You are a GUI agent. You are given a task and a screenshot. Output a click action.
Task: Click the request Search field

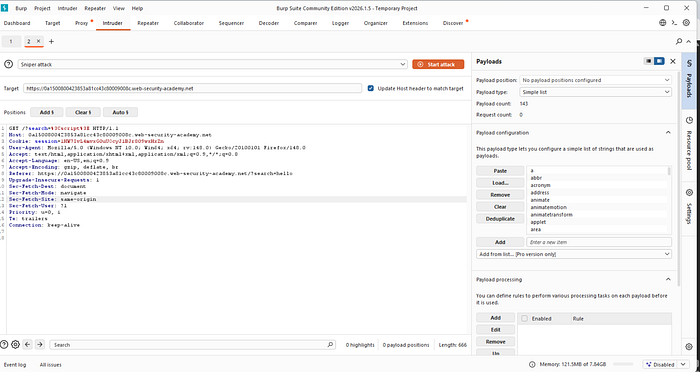[192, 344]
